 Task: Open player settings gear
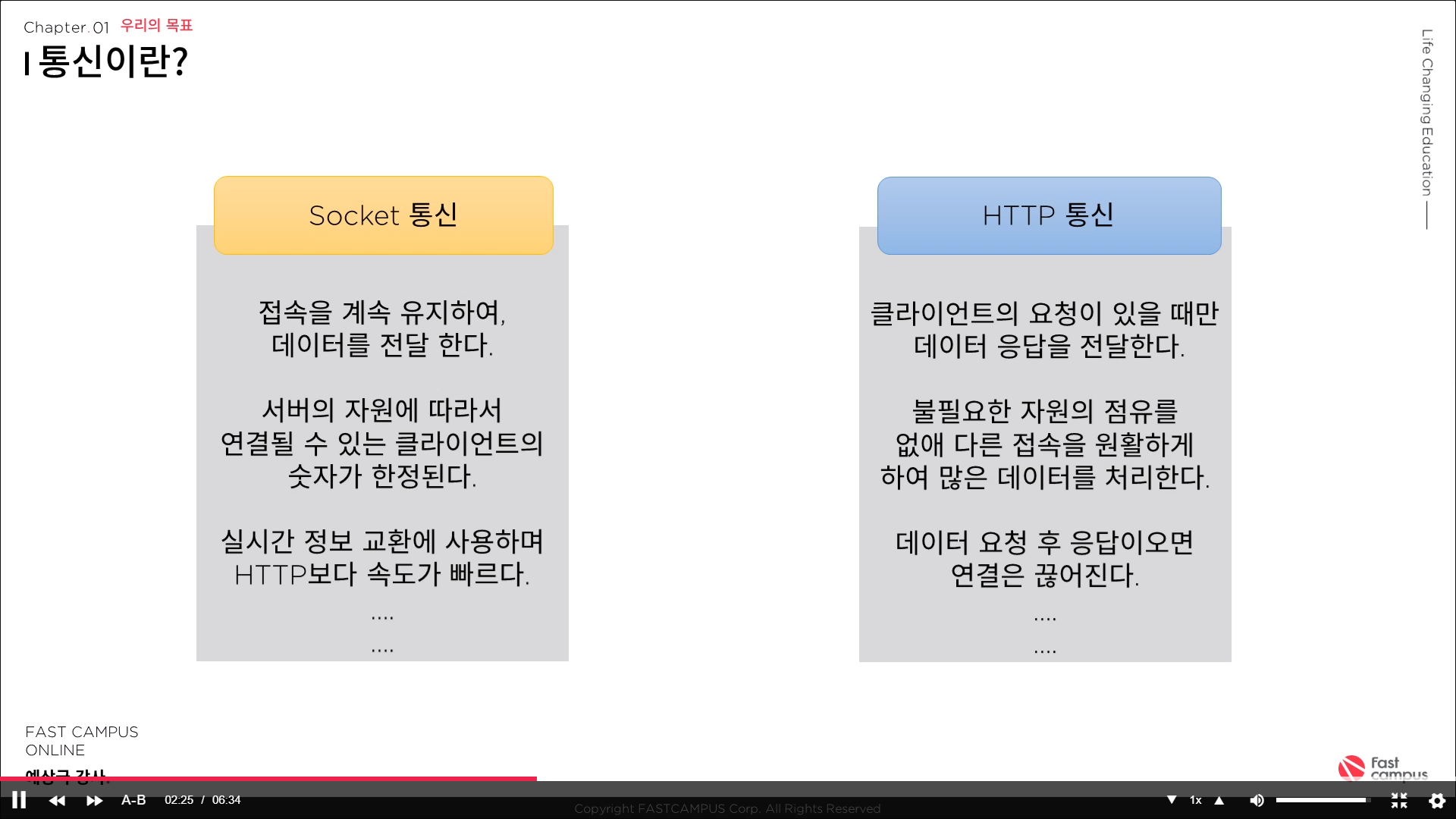pyautogui.click(x=1436, y=800)
